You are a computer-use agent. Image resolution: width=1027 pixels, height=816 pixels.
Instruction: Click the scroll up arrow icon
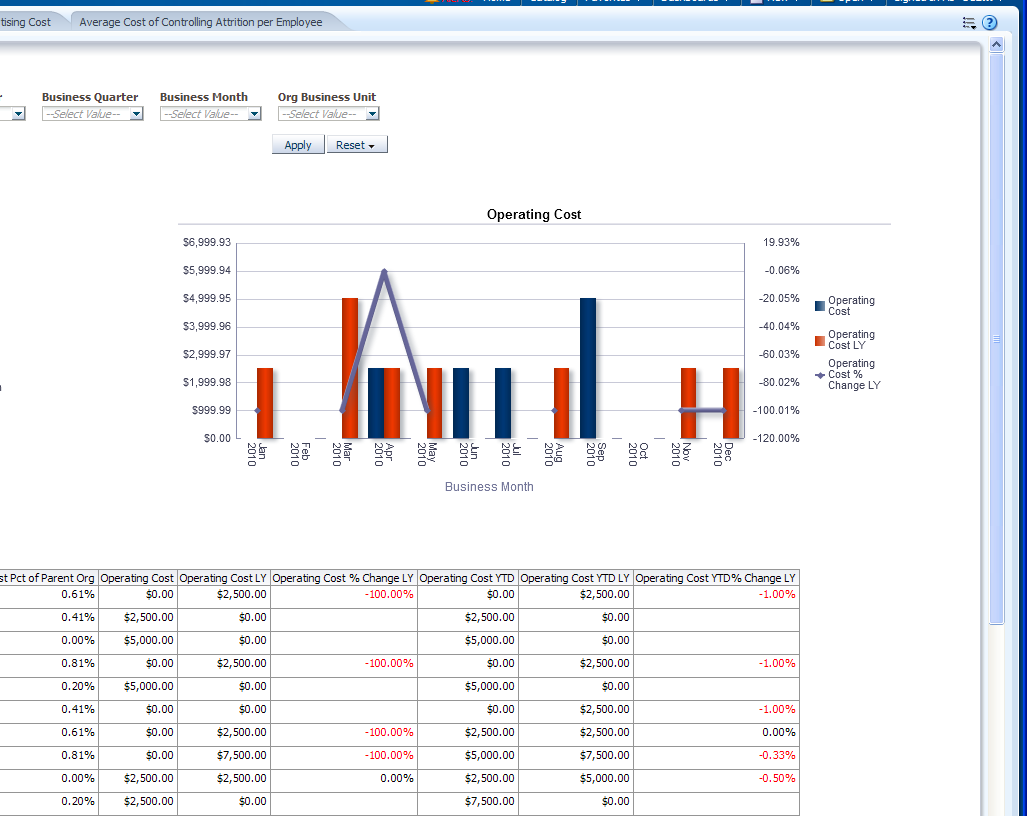[995, 45]
